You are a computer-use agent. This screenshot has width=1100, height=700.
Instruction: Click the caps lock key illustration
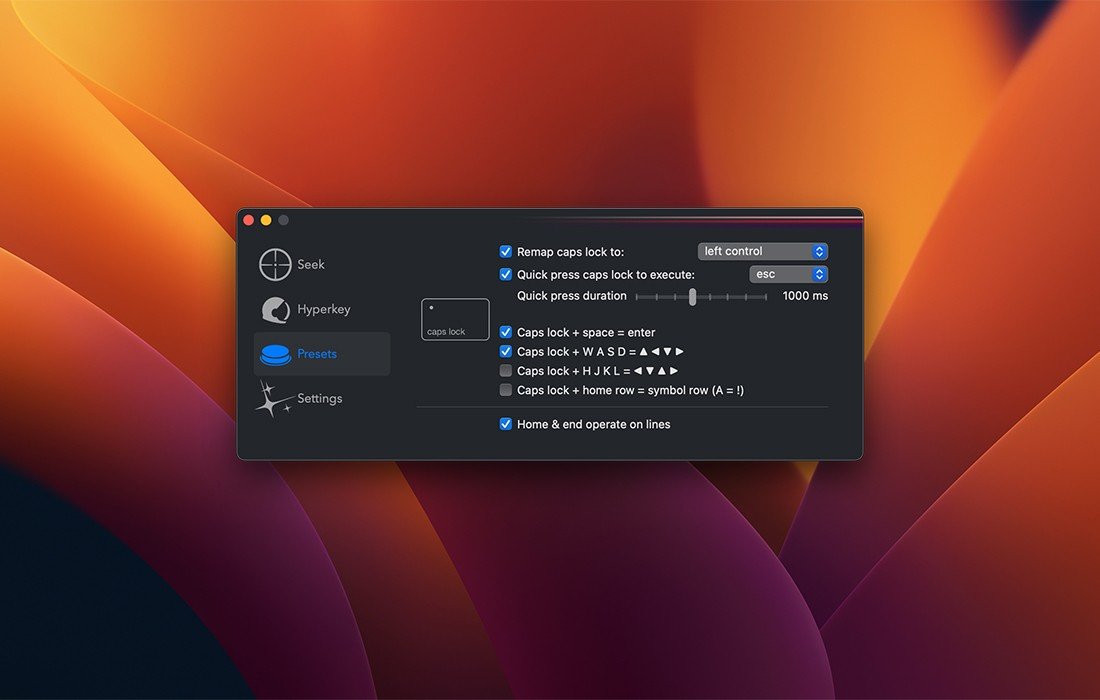[x=455, y=320]
